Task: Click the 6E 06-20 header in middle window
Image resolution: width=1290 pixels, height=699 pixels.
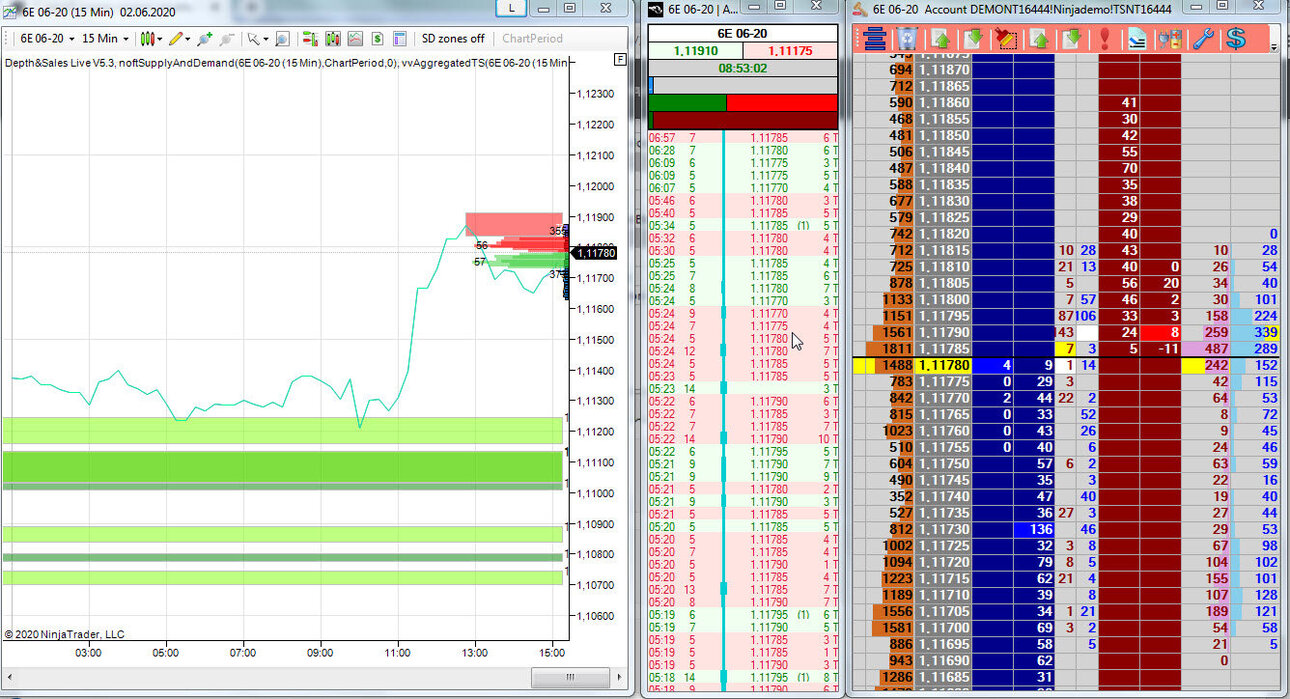Action: pyautogui.click(x=743, y=33)
